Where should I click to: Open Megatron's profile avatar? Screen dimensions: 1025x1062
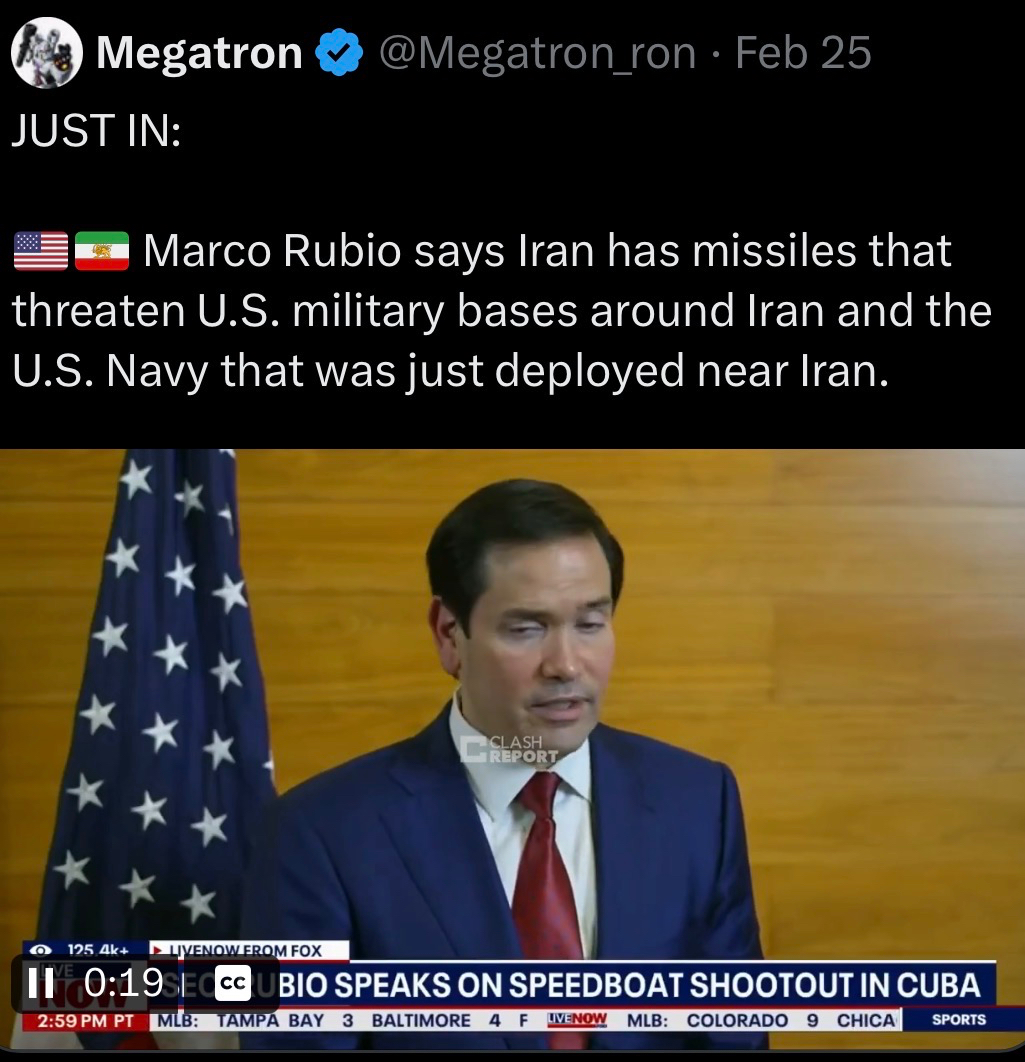pyautogui.click(x=47, y=53)
